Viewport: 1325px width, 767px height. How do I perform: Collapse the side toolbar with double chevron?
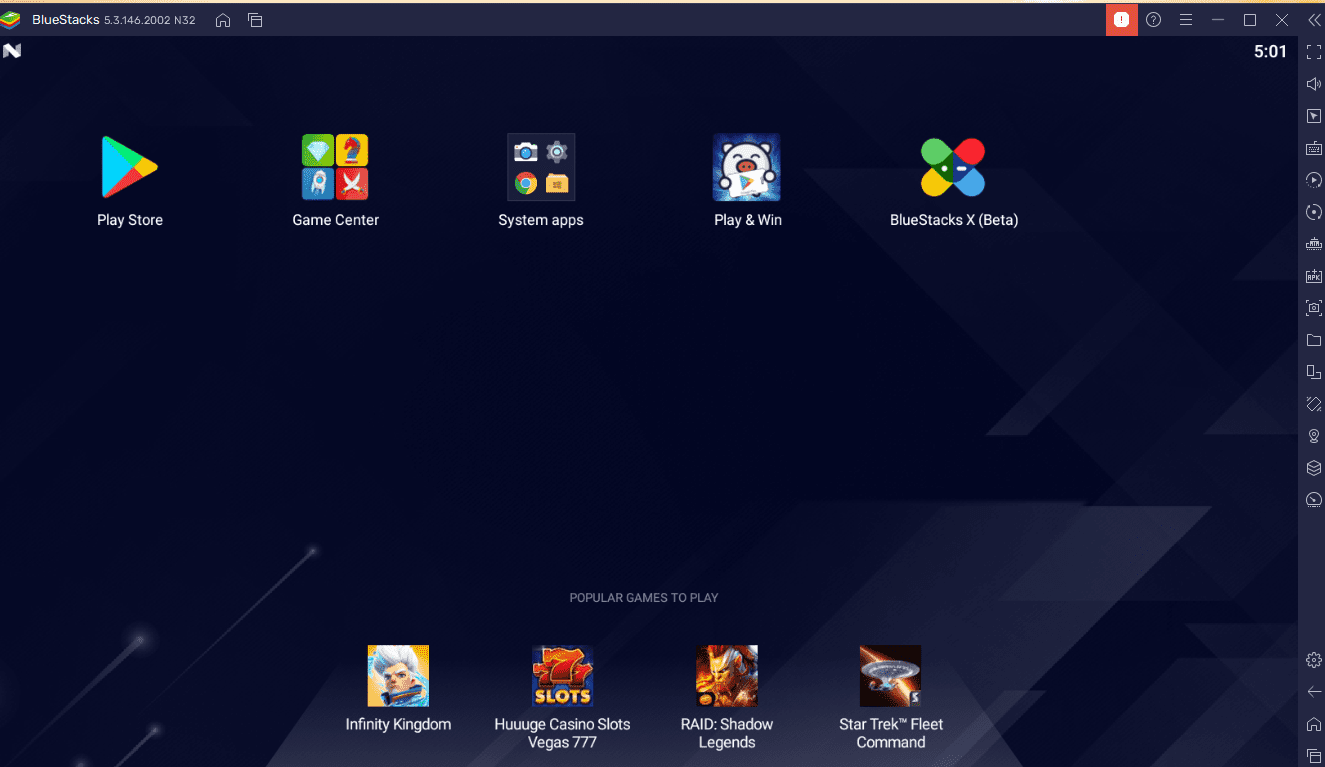click(1314, 20)
